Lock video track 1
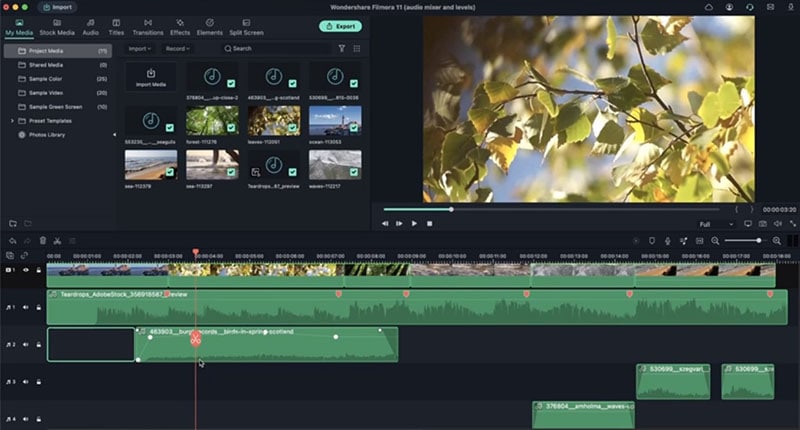 (38, 270)
